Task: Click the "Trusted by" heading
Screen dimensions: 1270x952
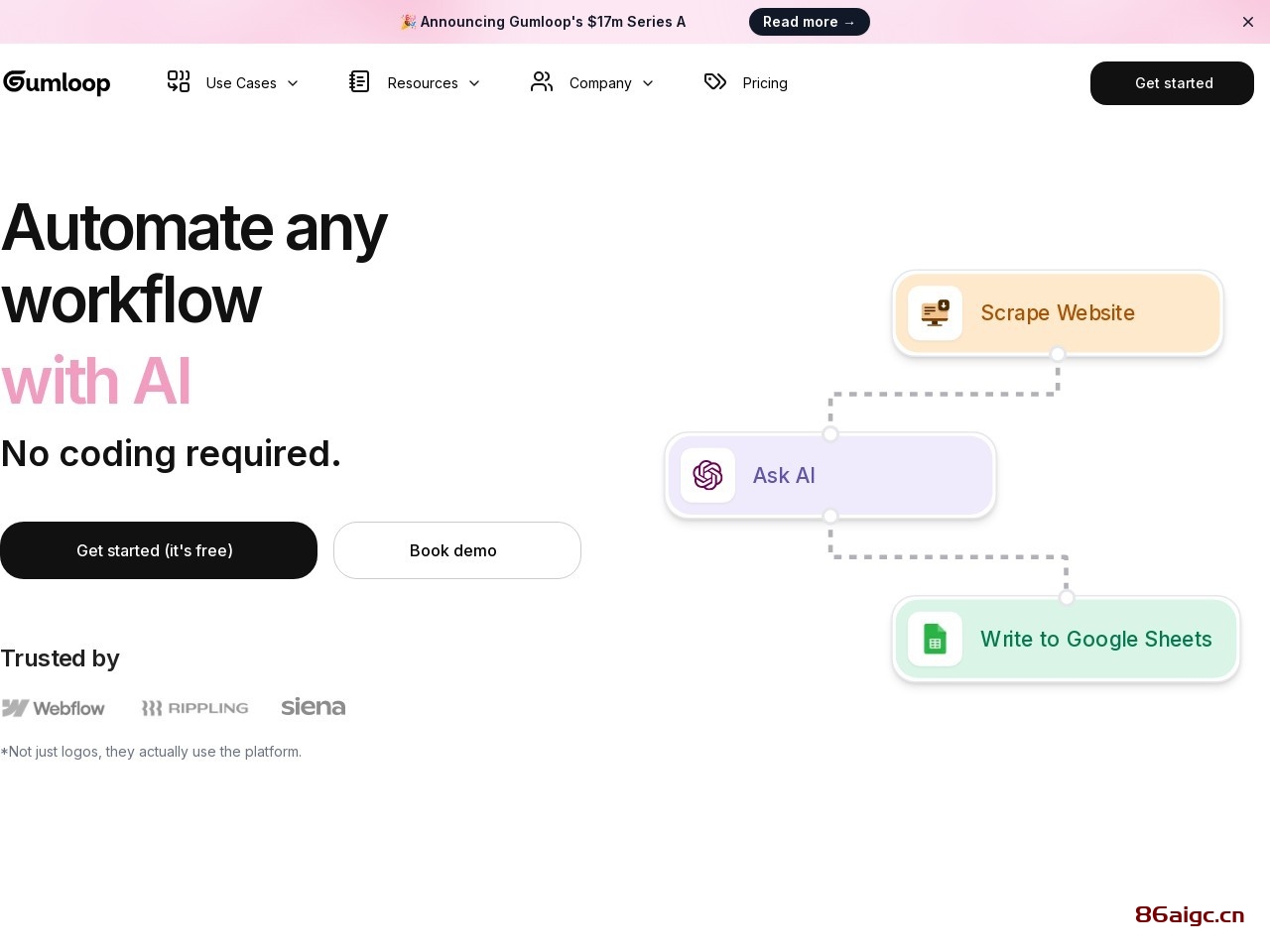Action: point(60,658)
